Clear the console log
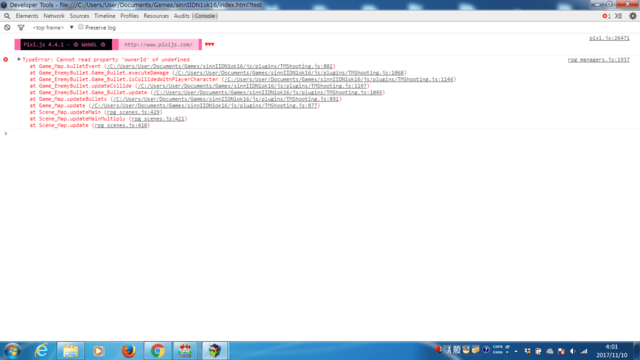Image resolution: width=640 pixels, height=360 pixels. (7, 27)
